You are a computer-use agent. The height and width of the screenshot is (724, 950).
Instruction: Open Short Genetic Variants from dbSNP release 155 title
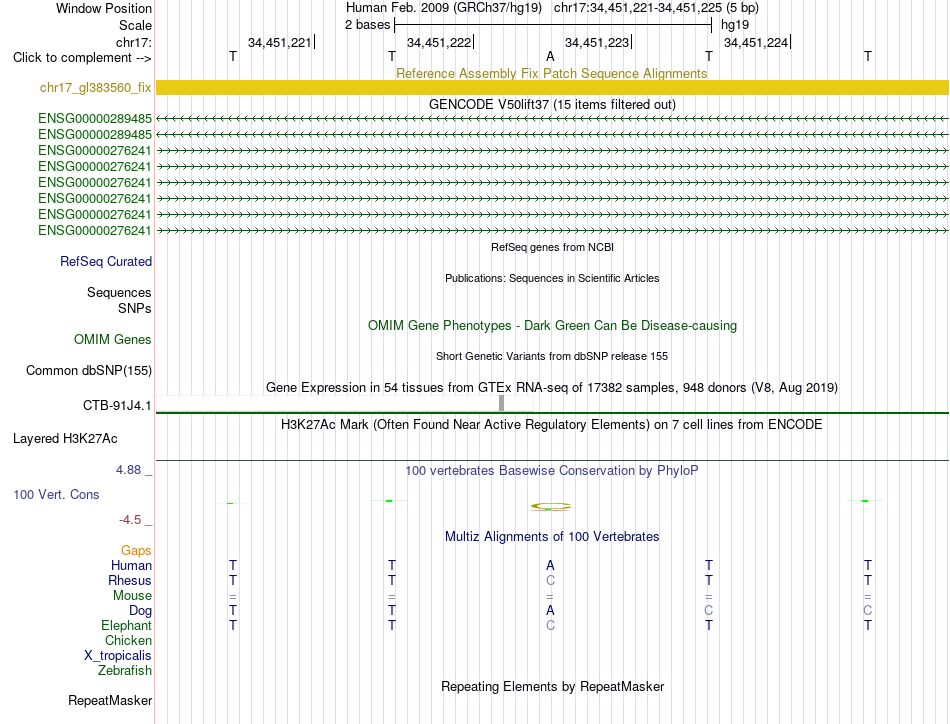pos(552,356)
